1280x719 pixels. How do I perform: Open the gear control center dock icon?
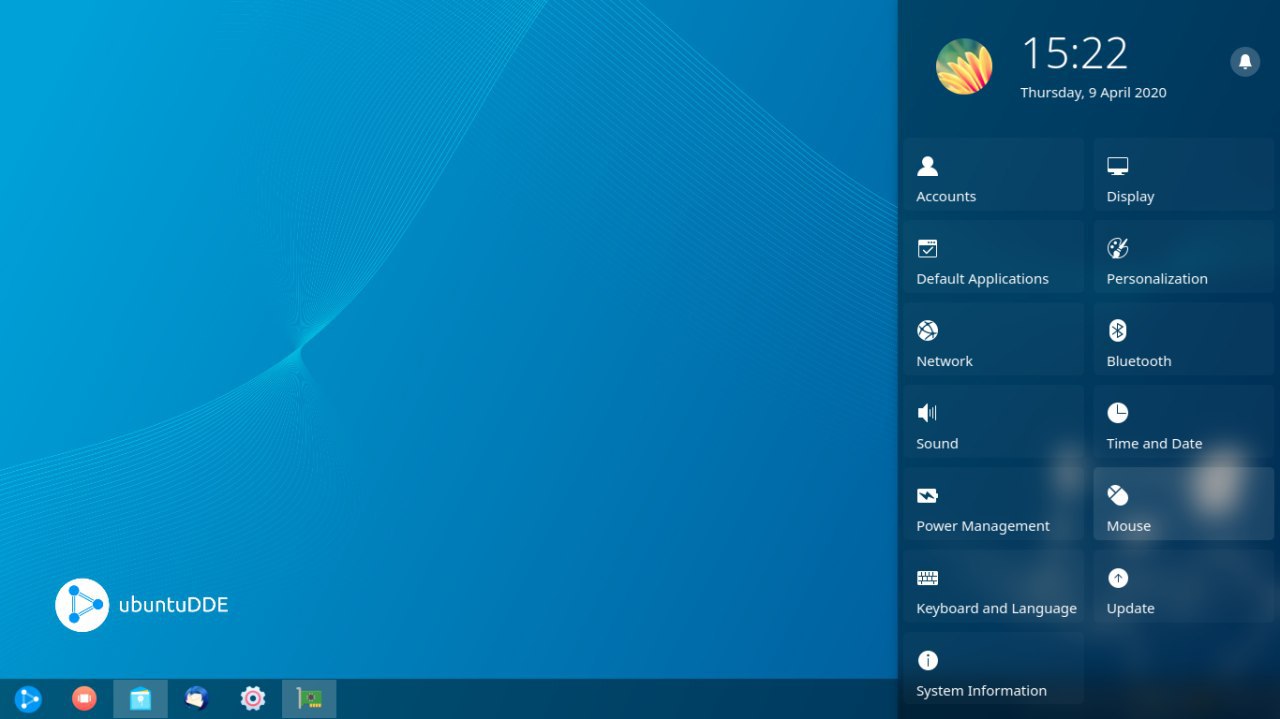[x=253, y=699]
